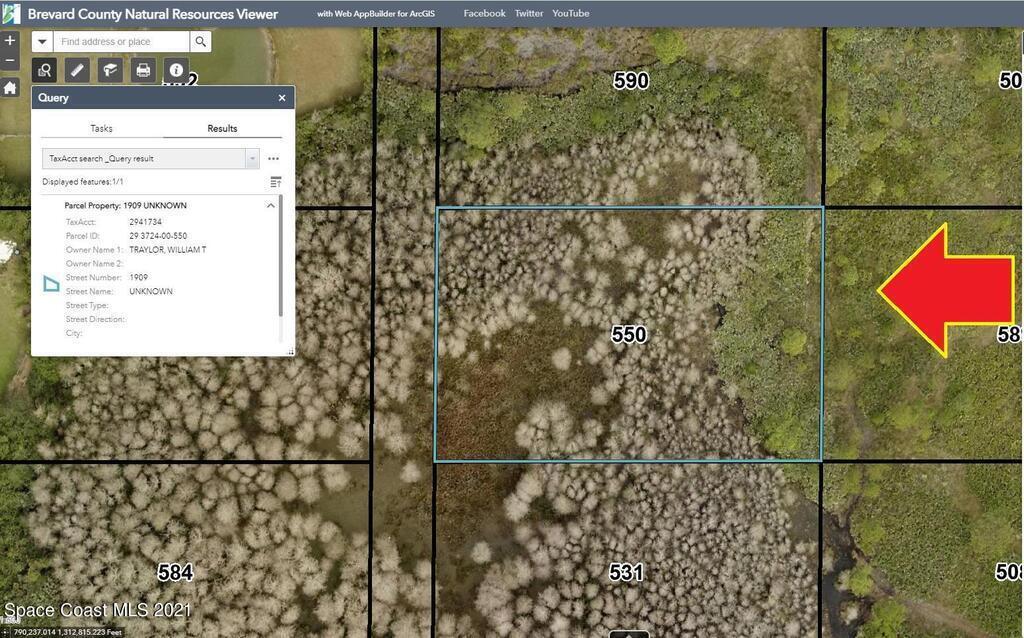Zoom in on the map
Screen dimensions: 1024x638
pyautogui.click(x=10, y=41)
